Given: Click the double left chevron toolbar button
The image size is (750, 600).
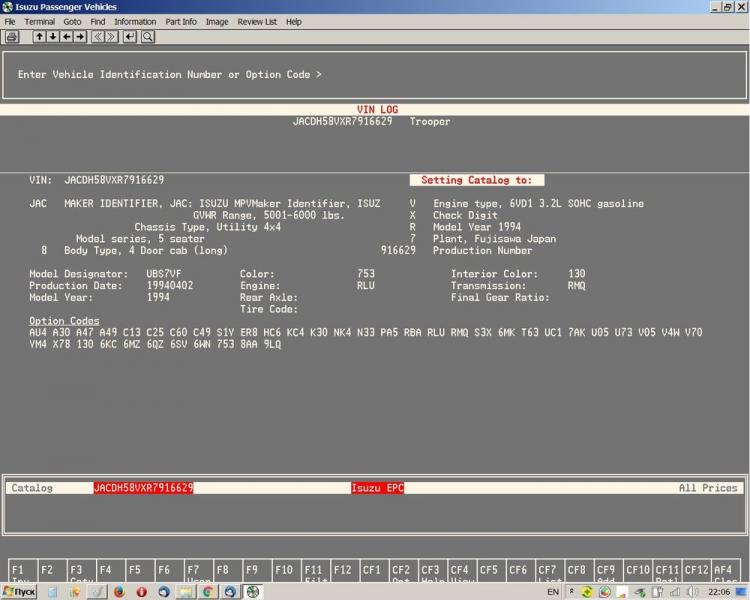Looking at the screenshot, I should [98, 37].
